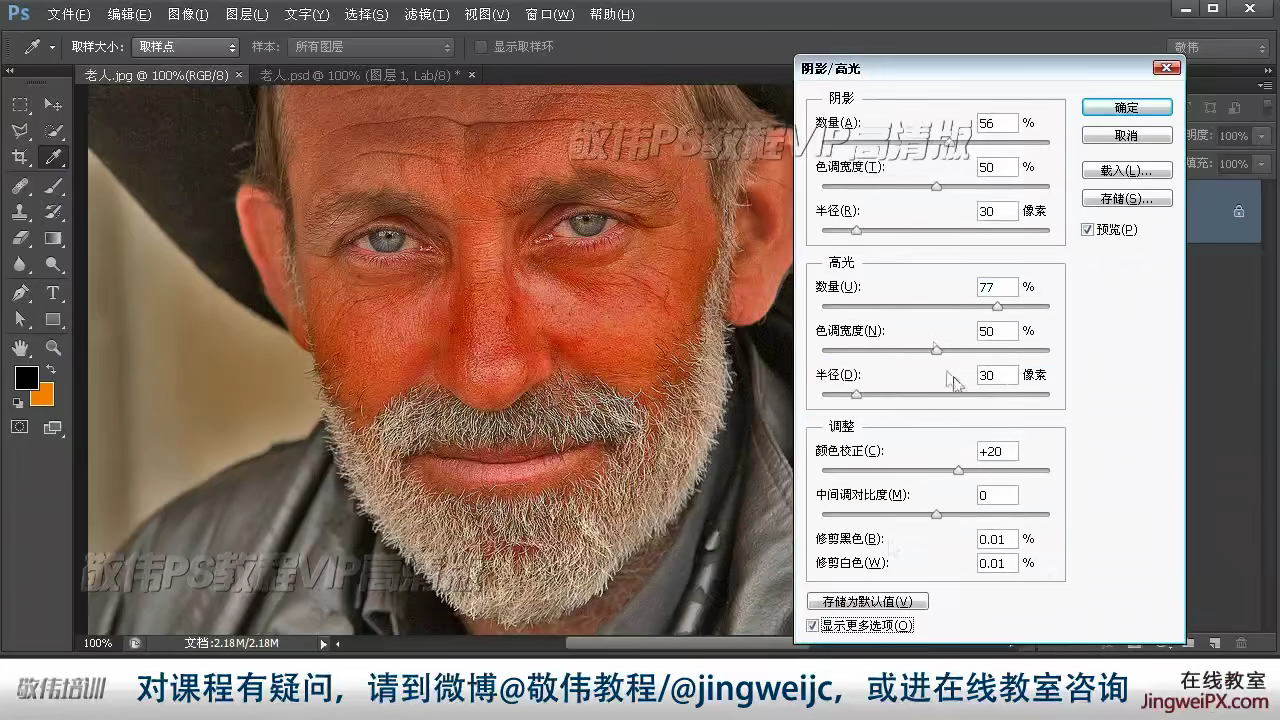Click the status bar export icon
The image size is (1280, 720).
coord(136,644)
